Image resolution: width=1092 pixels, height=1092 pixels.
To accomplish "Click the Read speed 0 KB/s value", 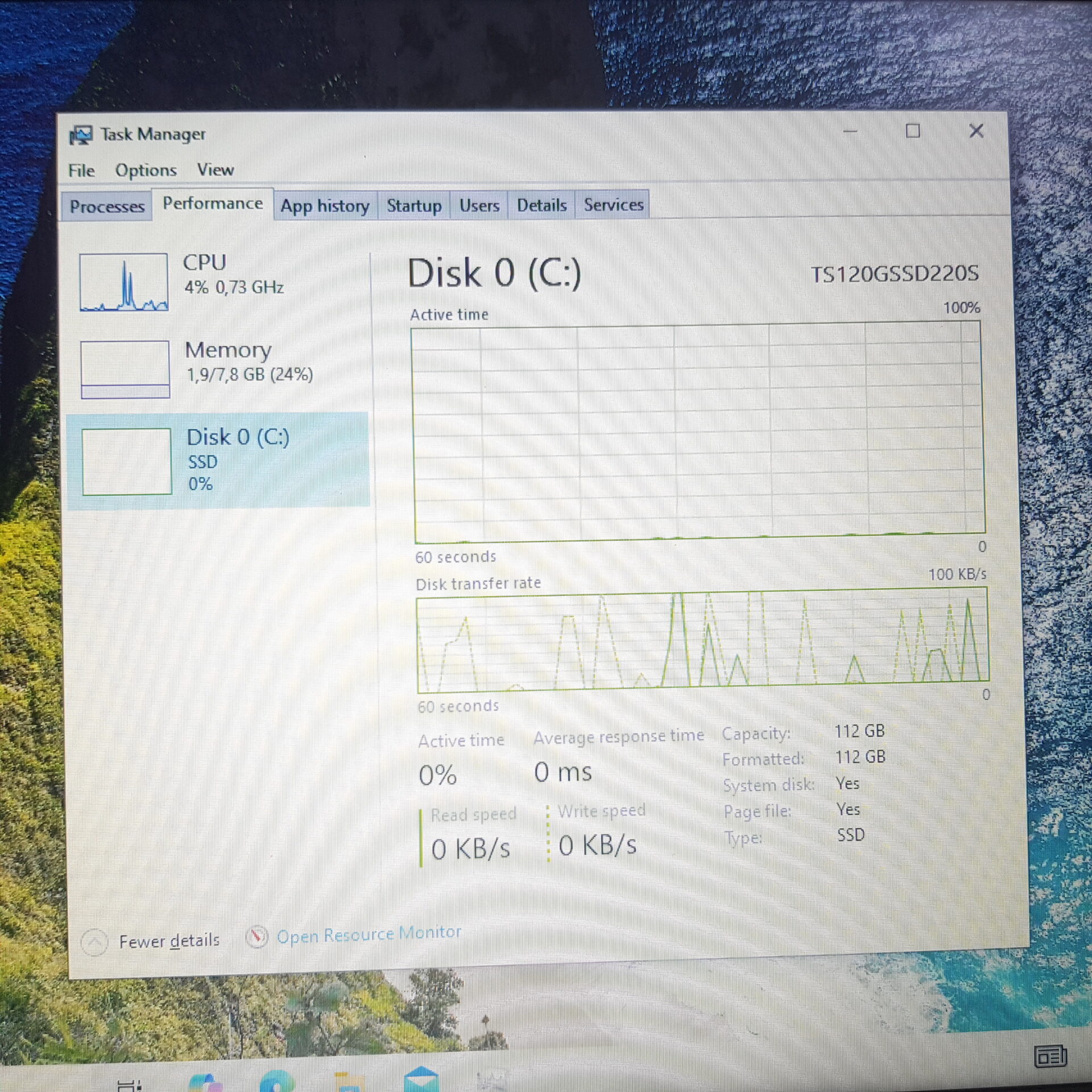I will pyautogui.click(x=470, y=849).
